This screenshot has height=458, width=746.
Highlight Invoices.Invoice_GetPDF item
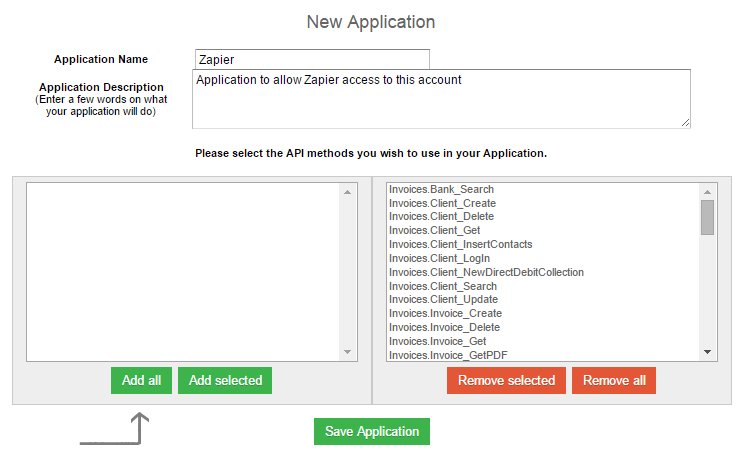(x=445, y=355)
